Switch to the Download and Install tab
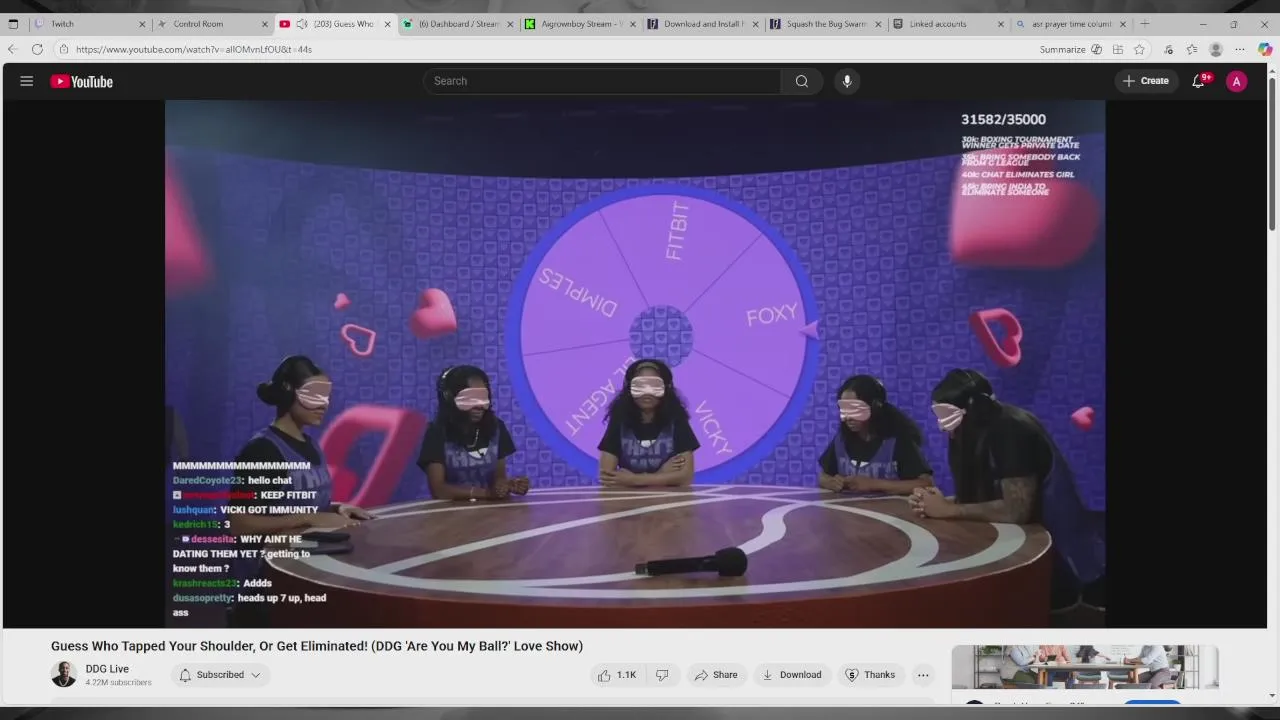The image size is (1280, 720). [x=703, y=24]
